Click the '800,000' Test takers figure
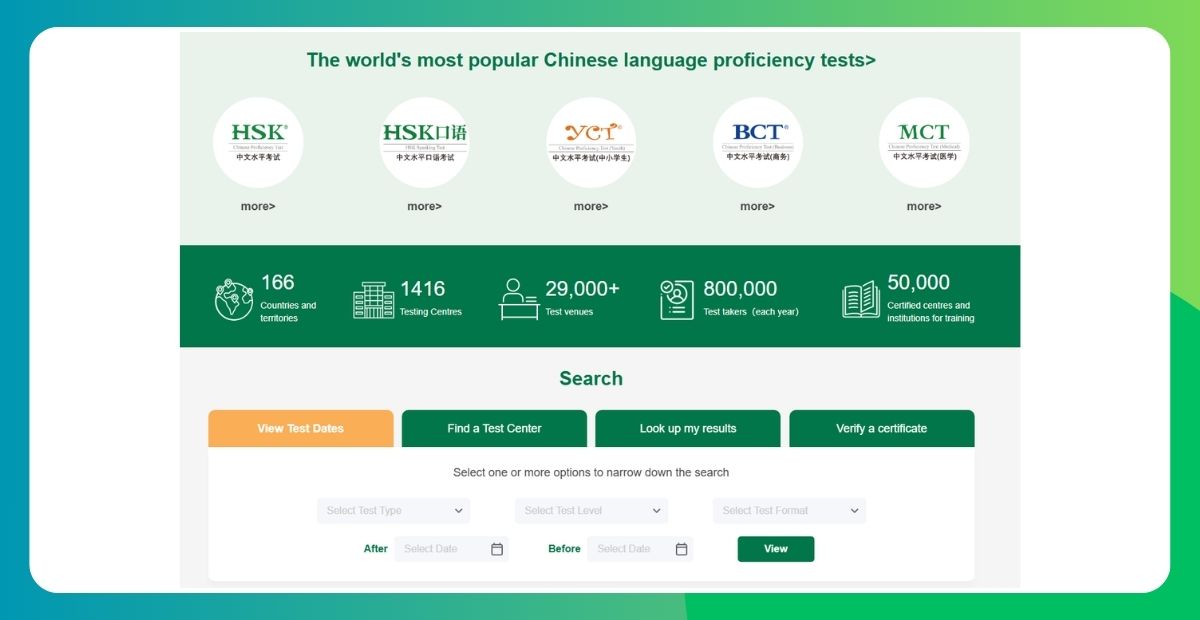1200x620 pixels. tap(740, 289)
